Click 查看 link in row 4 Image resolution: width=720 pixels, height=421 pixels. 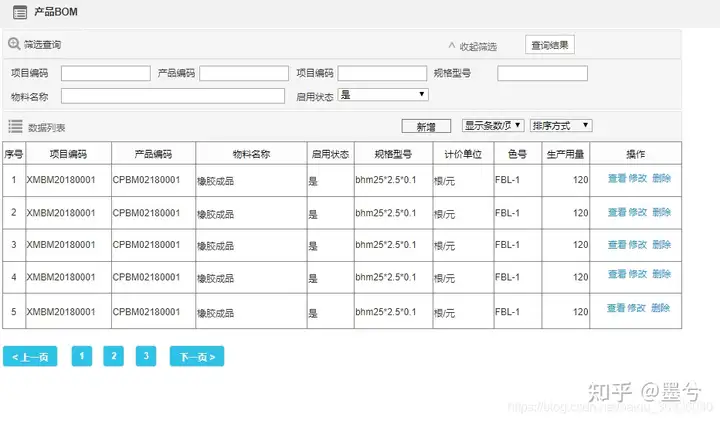pyautogui.click(x=617, y=274)
